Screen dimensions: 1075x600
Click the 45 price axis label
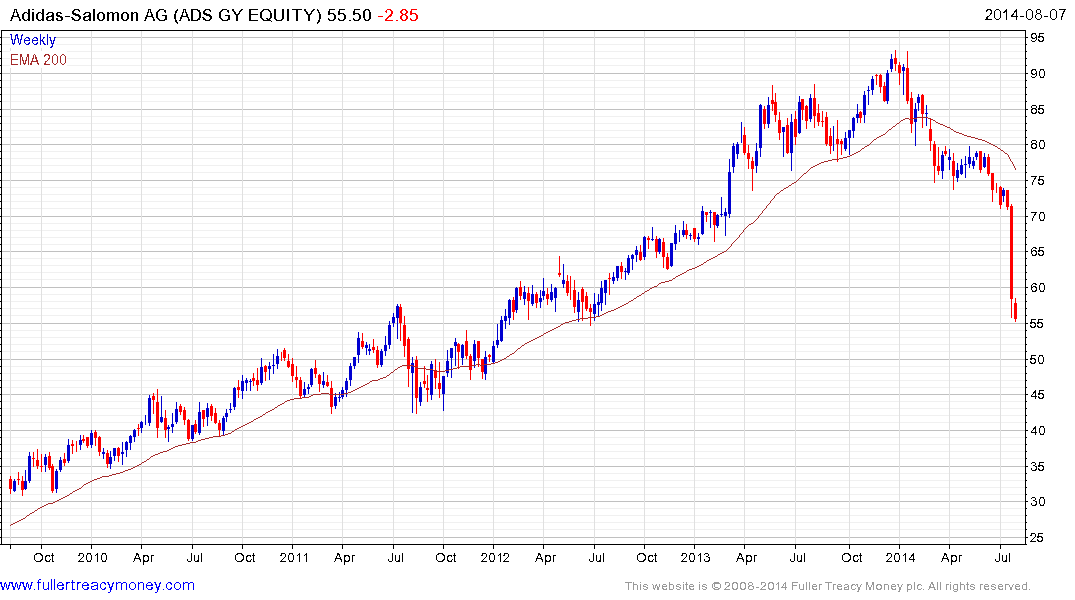(1037, 395)
